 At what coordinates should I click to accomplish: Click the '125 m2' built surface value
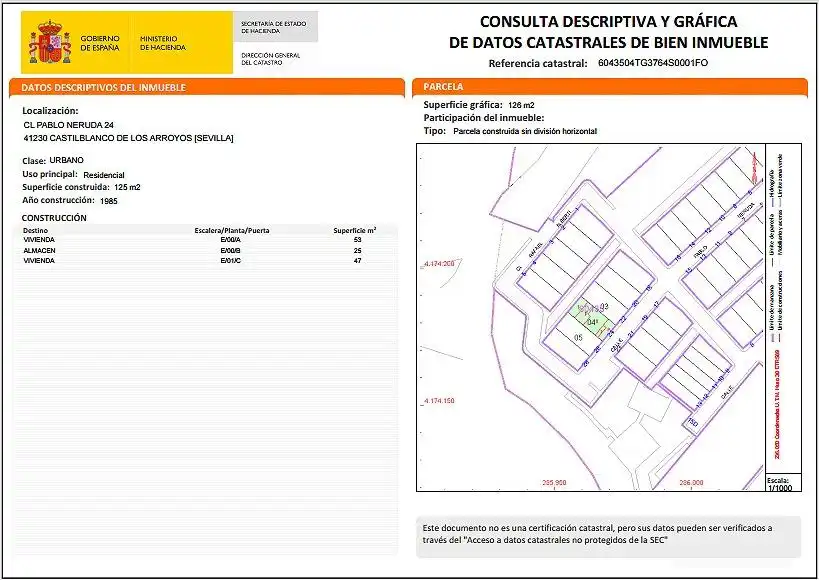[127, 187]
